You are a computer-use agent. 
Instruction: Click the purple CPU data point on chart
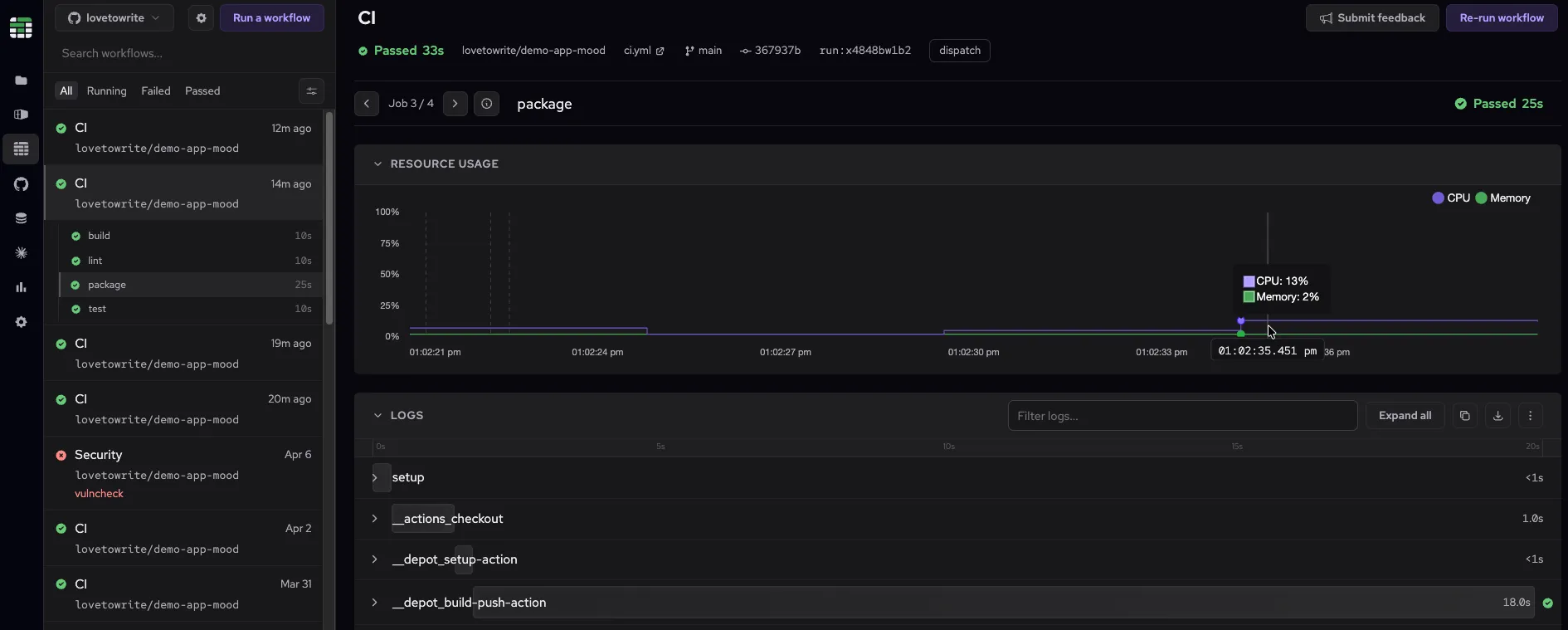point(1241,320)
